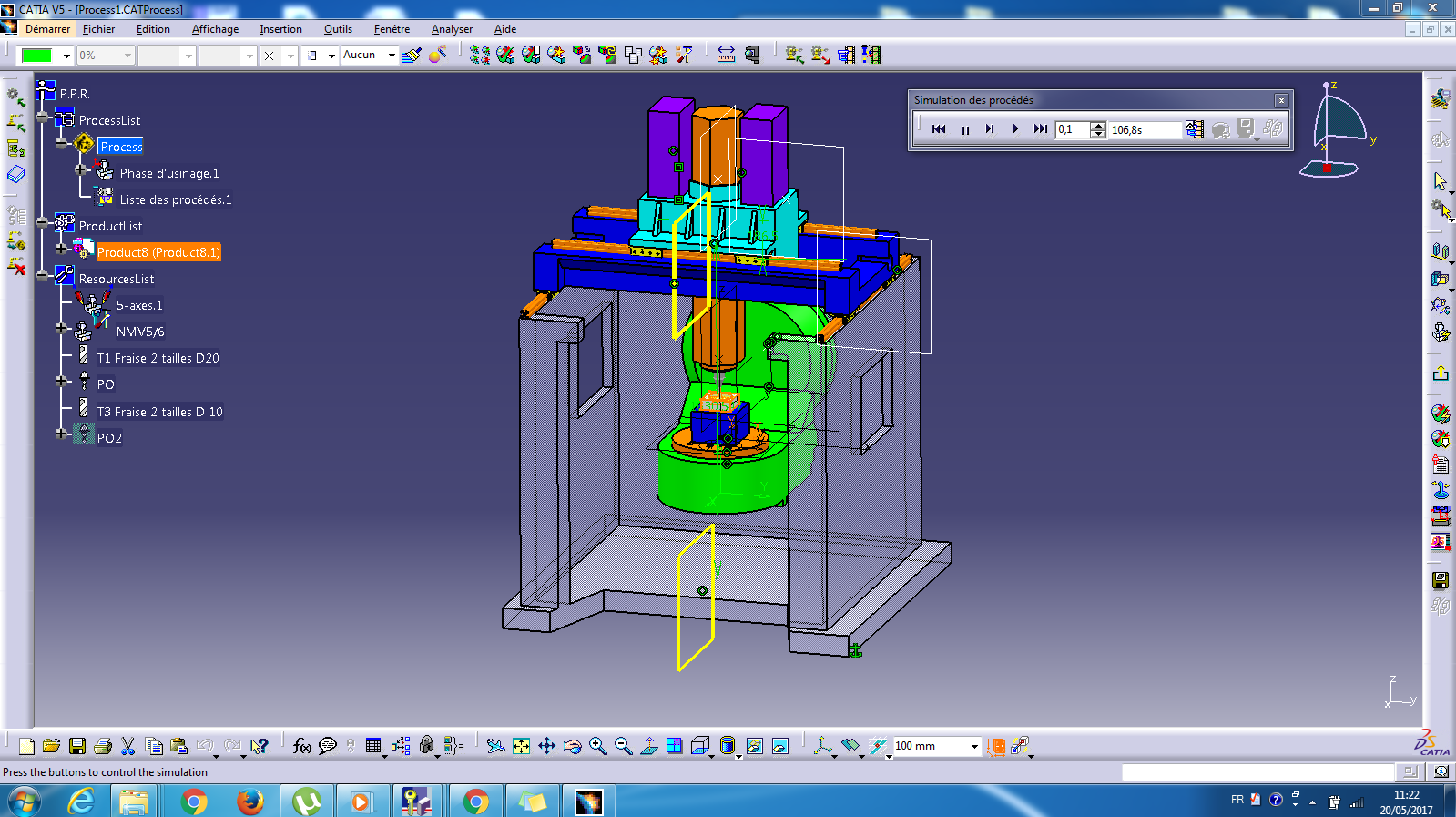Click the Measure Between icon
Viewport: 1456px width, 817px height.
(x=726, y=55)
